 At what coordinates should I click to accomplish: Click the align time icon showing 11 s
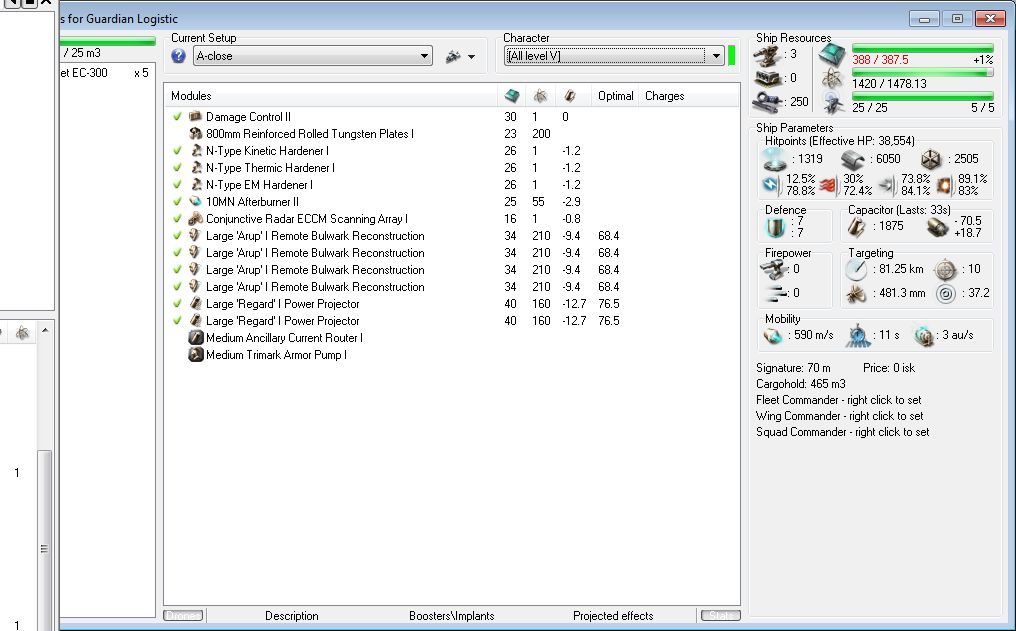858,336
